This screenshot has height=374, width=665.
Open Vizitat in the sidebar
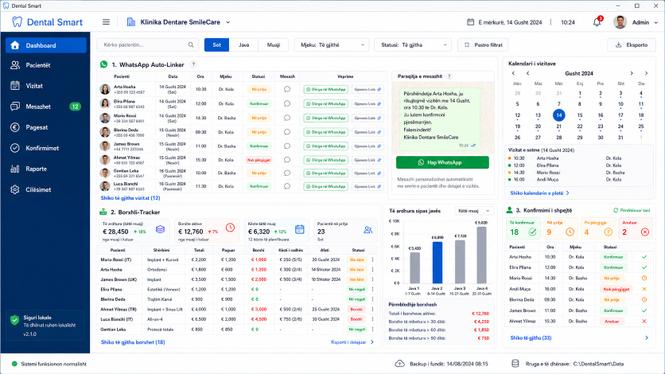(46, 86)
